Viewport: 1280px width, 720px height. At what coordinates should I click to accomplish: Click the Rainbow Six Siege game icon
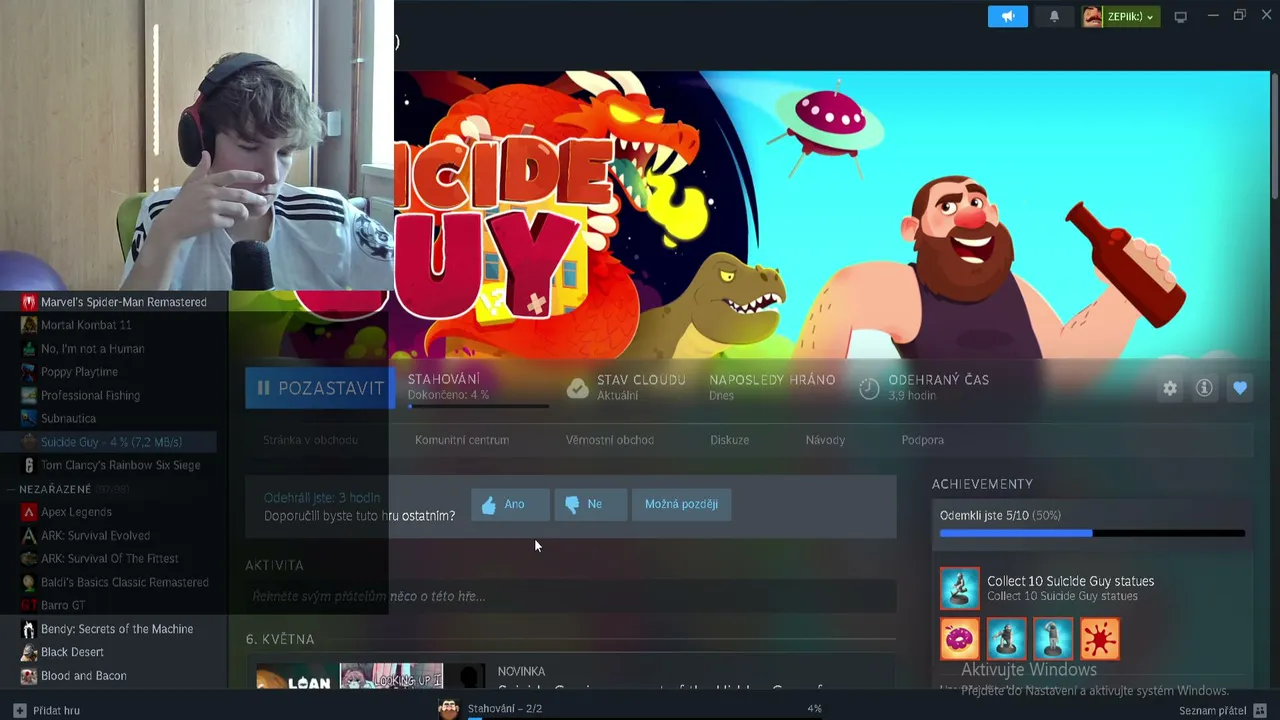29,465
